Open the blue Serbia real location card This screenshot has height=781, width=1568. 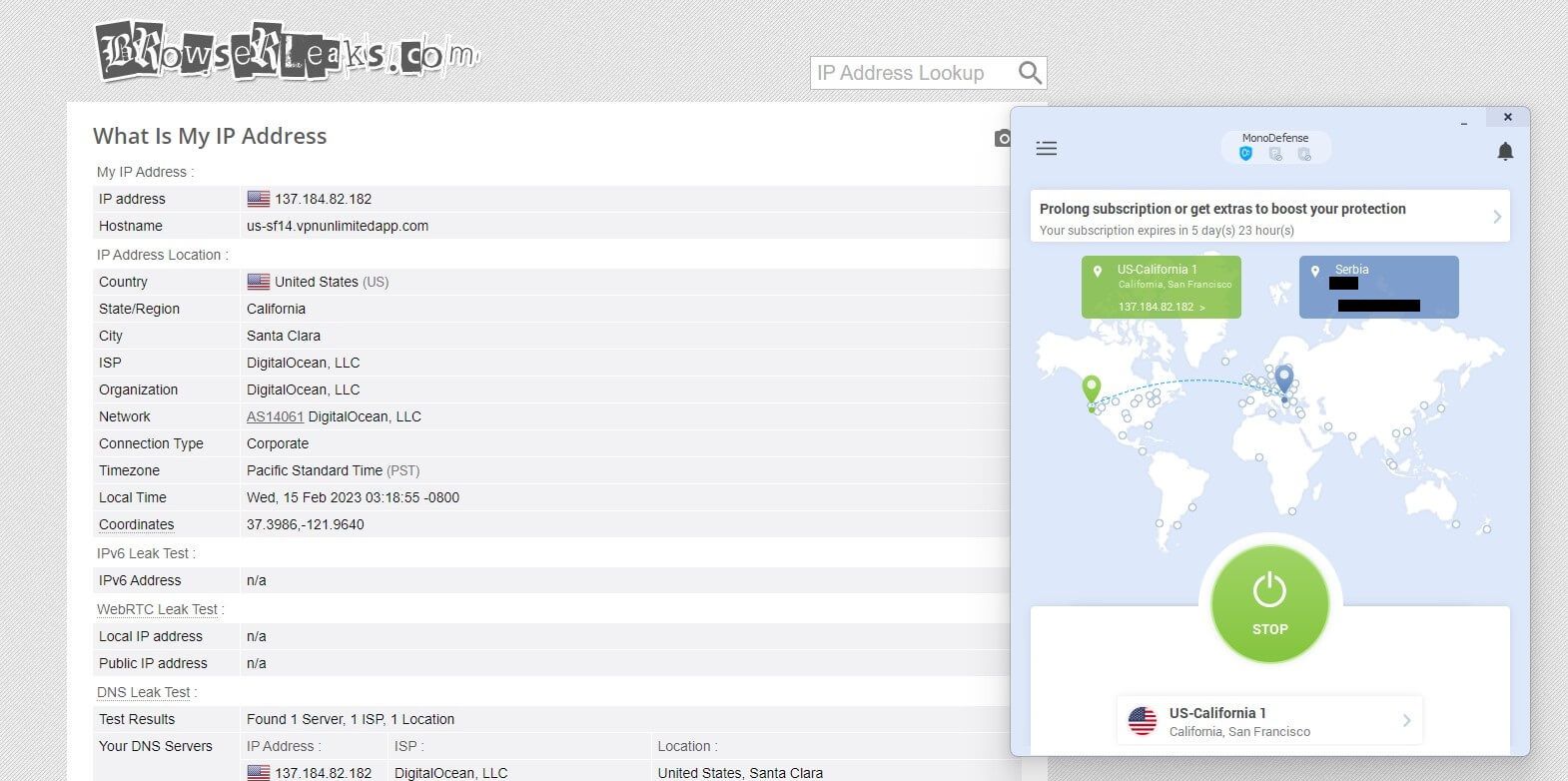pos(1379,287)
